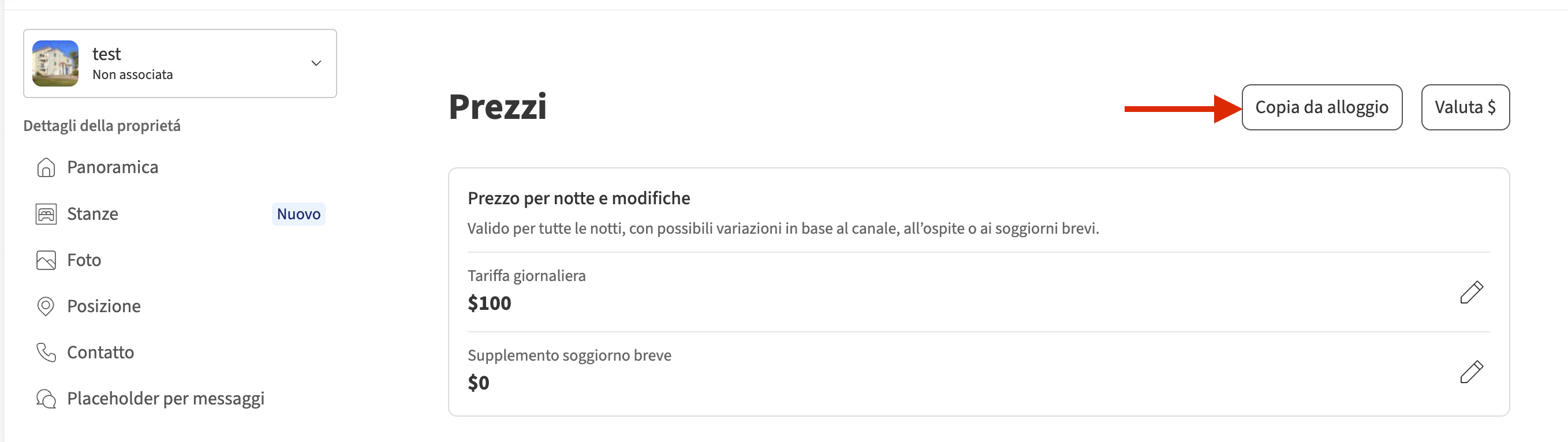The image size is (1568, 442).
Task: Open Placeholder per messaggi settings
Action: coord(166,399)
